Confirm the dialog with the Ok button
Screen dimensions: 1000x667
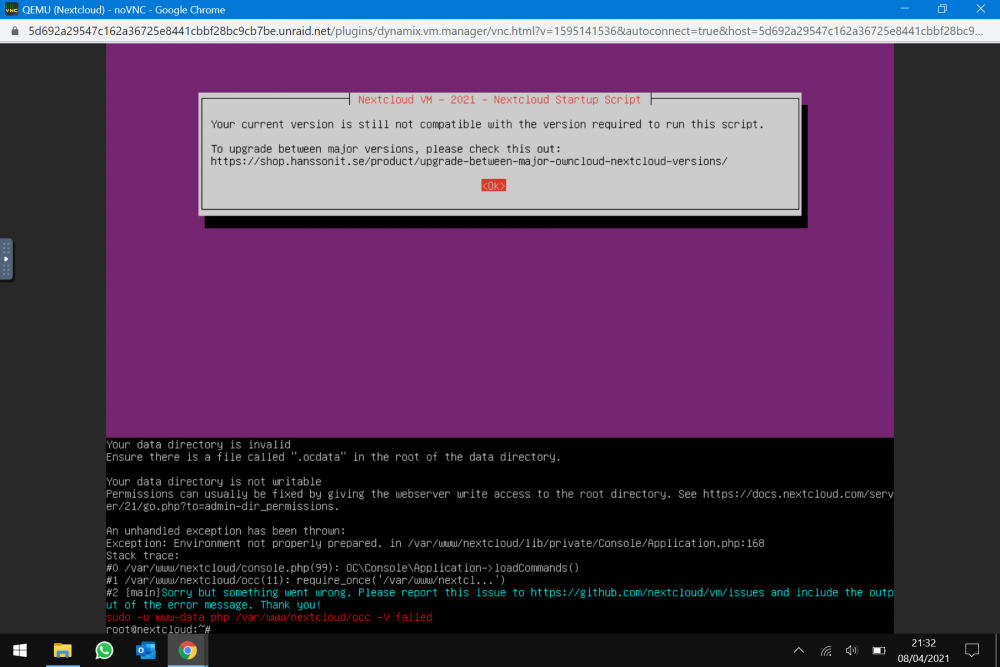pos(493,186)
